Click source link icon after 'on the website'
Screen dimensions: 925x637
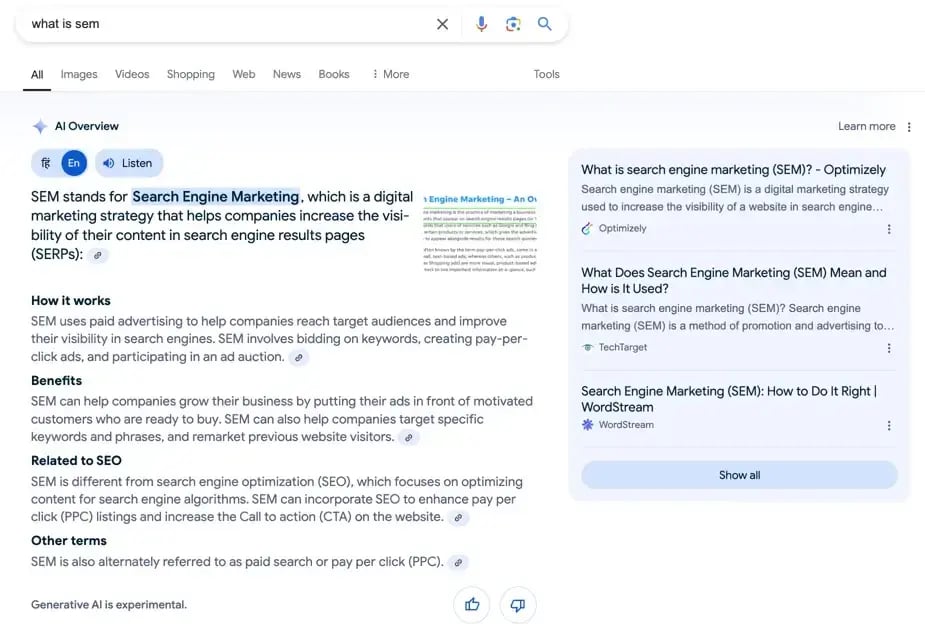(458, 518)
